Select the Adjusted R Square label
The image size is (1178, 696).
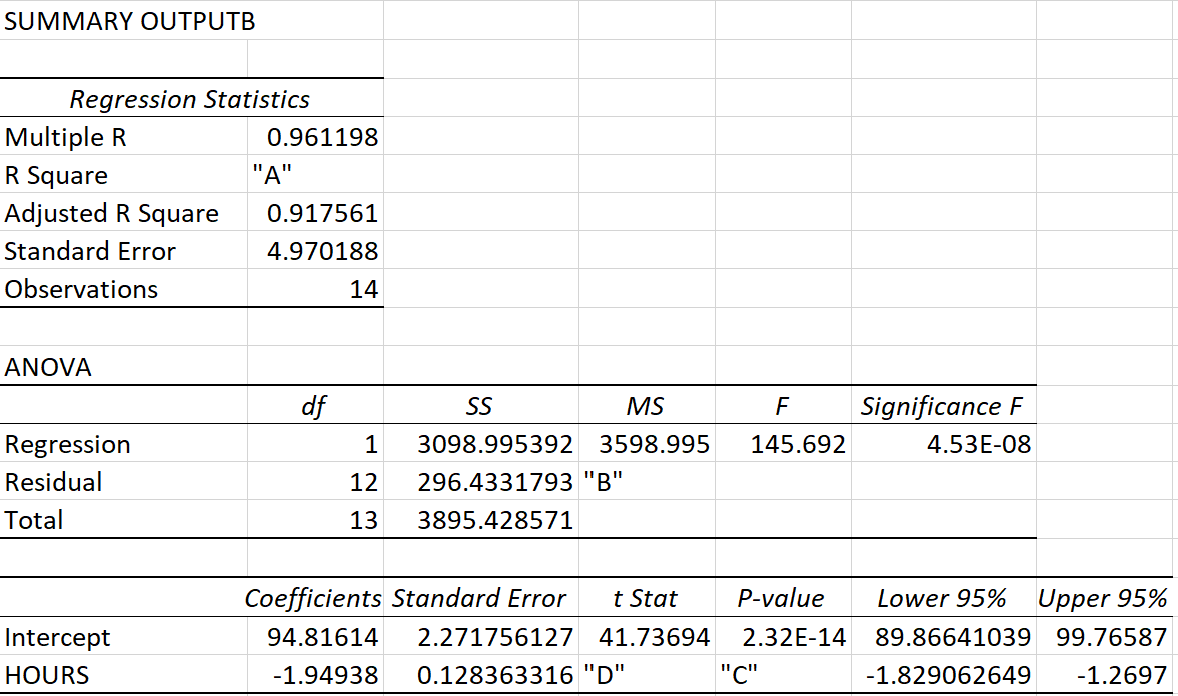(x=111, y=213)
